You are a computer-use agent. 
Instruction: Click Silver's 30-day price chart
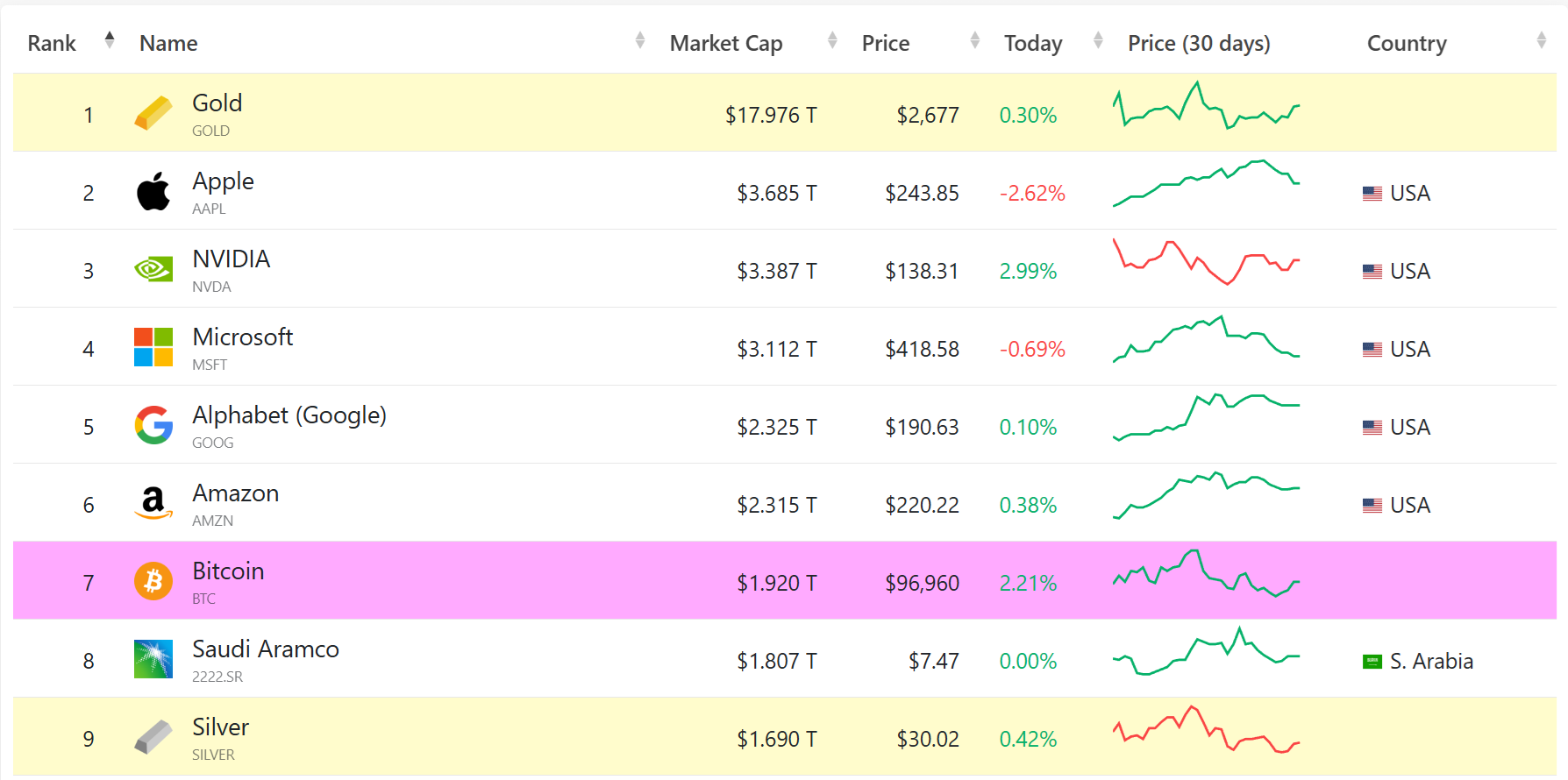pyautogui.click(x=1206, y=729)
